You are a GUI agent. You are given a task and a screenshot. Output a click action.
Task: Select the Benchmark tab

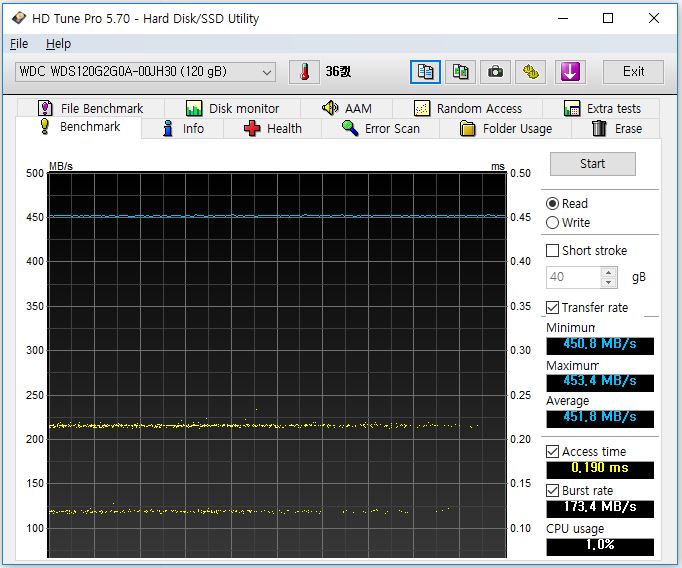pyautogui.click(x=79, y=127)
